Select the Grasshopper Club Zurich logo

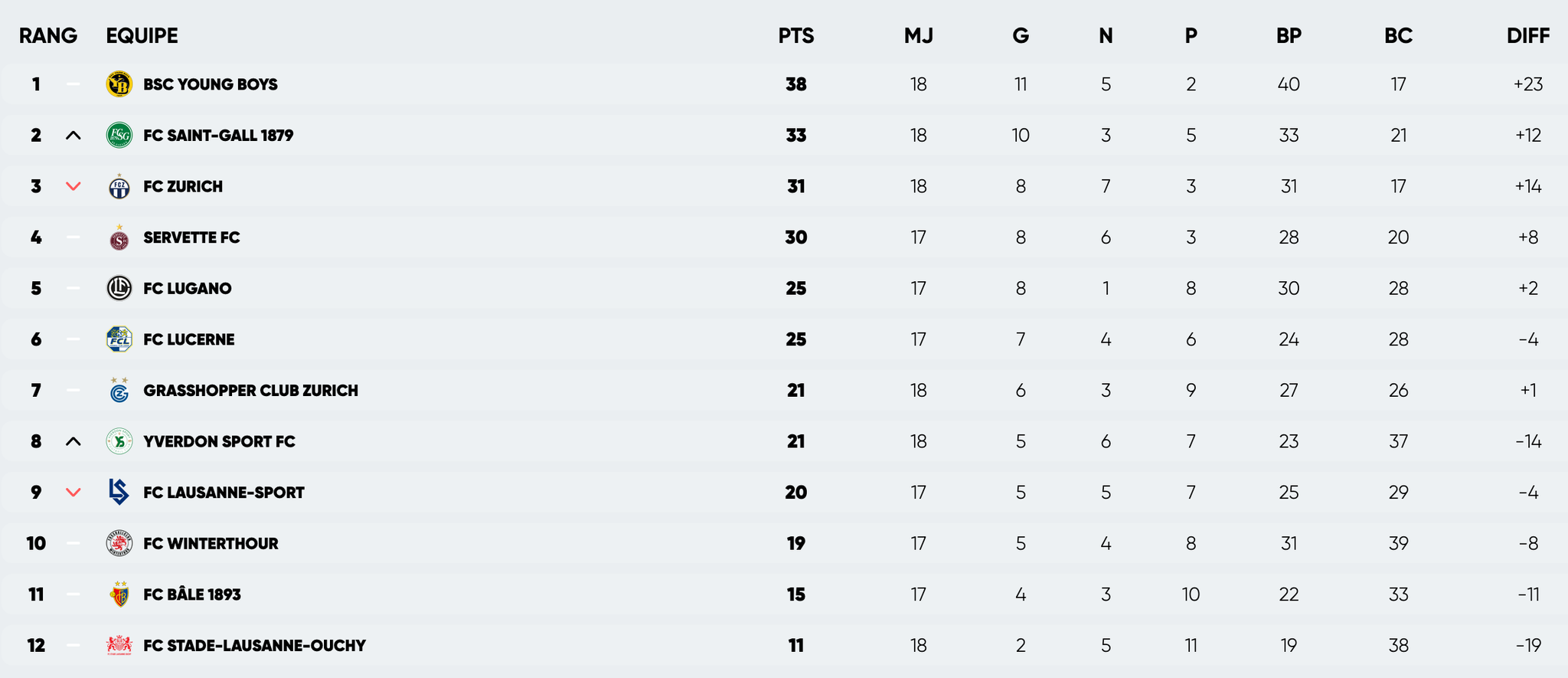pyautogui.click(x=119, y=391)
